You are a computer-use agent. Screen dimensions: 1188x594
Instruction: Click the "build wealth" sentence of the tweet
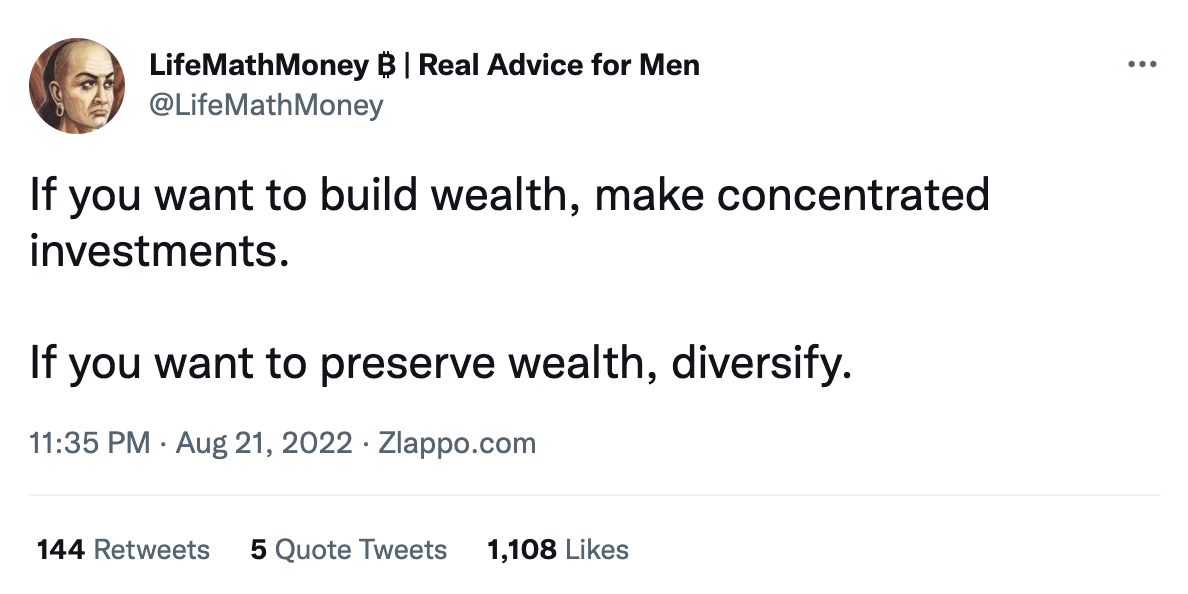pyautogui.click(x=509, y=222)
